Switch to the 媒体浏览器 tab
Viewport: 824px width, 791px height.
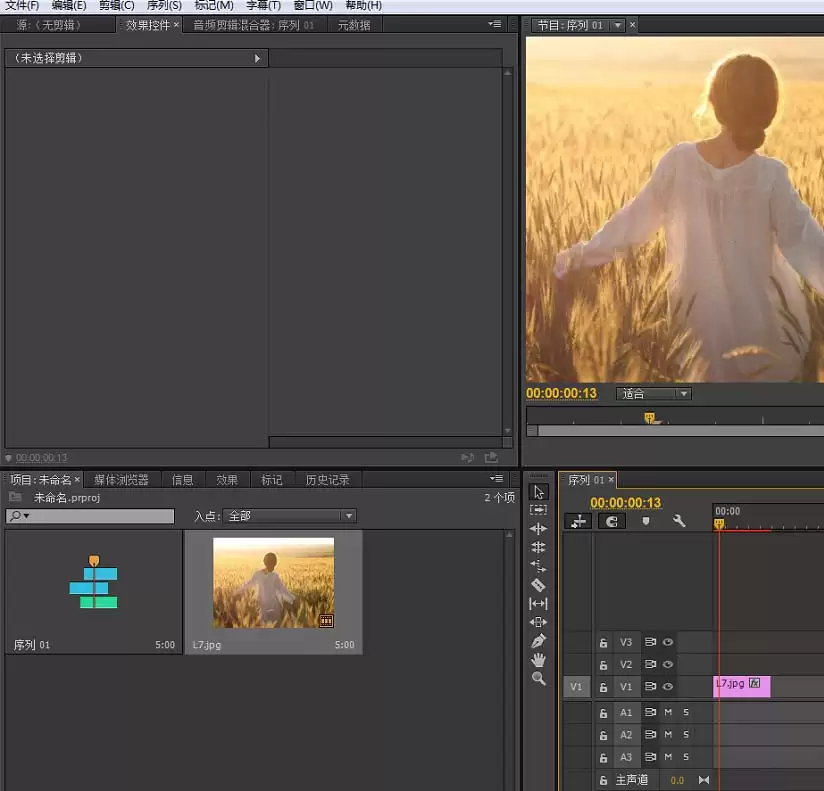point(121,480)
